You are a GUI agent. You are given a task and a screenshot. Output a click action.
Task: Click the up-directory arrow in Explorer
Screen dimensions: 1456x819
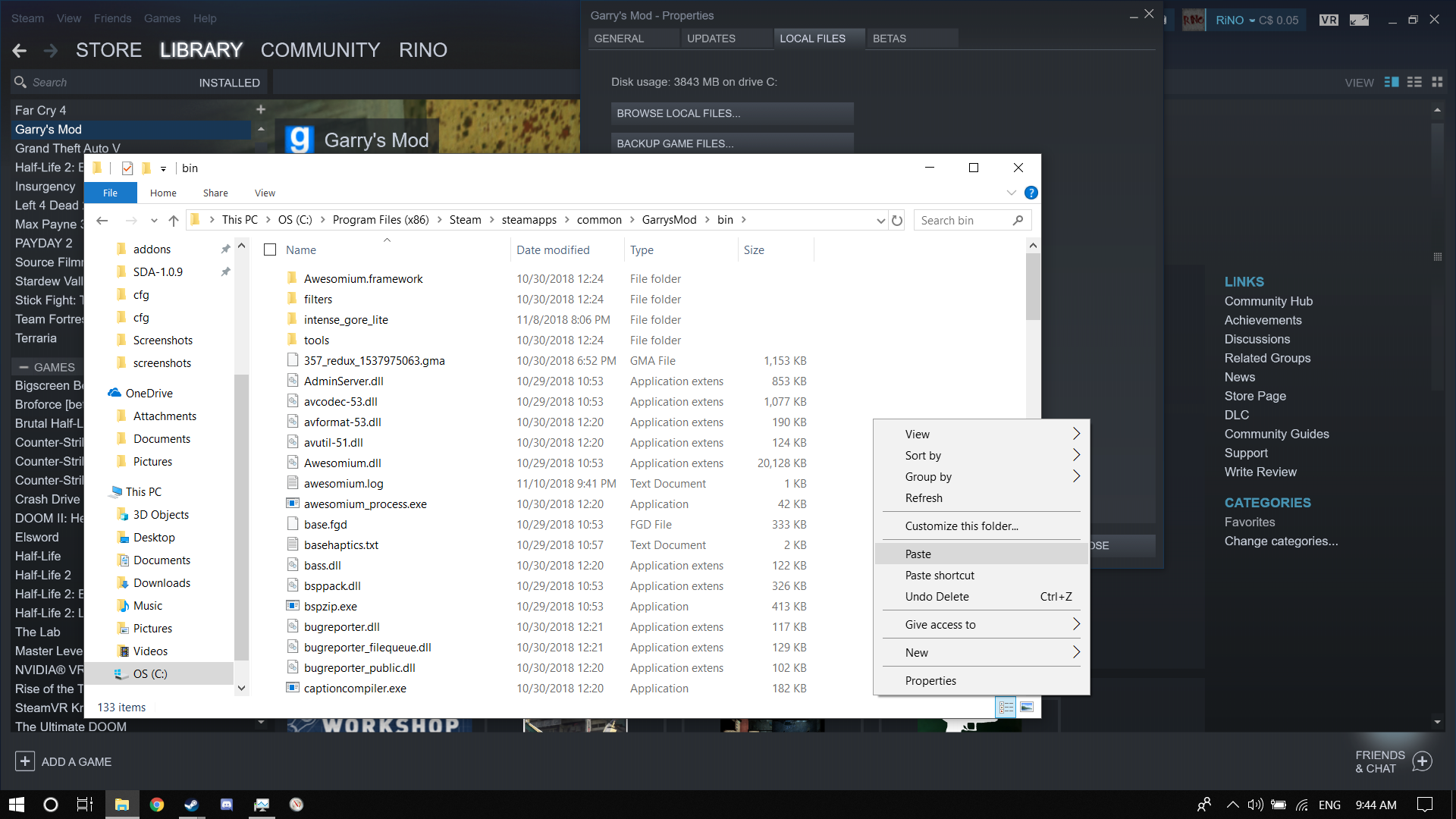174,221
